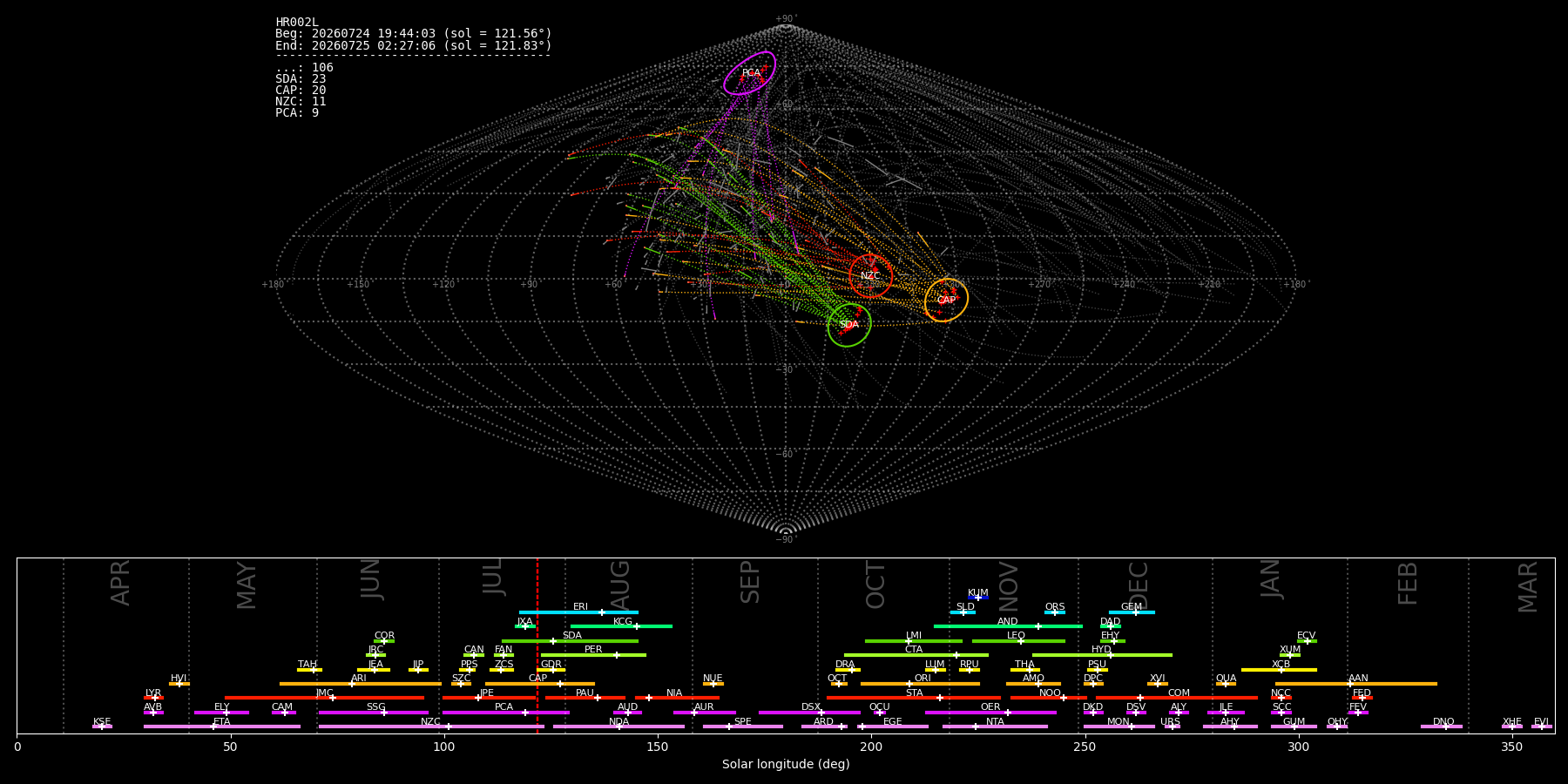Click the HR002L station title text

[297, 23]
